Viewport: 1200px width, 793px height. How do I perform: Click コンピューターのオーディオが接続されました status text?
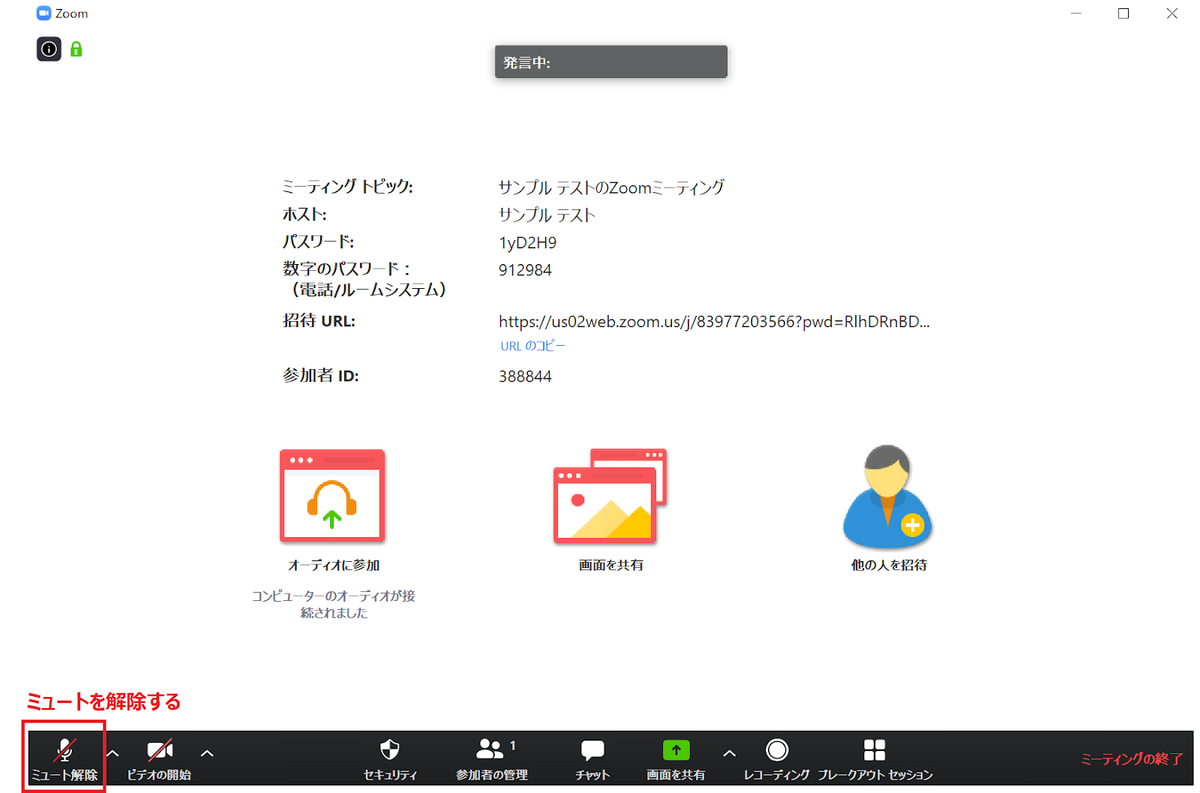[x=334, y=604]
